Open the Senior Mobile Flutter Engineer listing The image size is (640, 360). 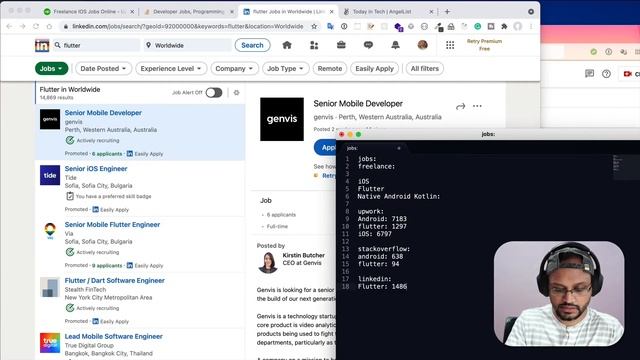coord(112,224)
